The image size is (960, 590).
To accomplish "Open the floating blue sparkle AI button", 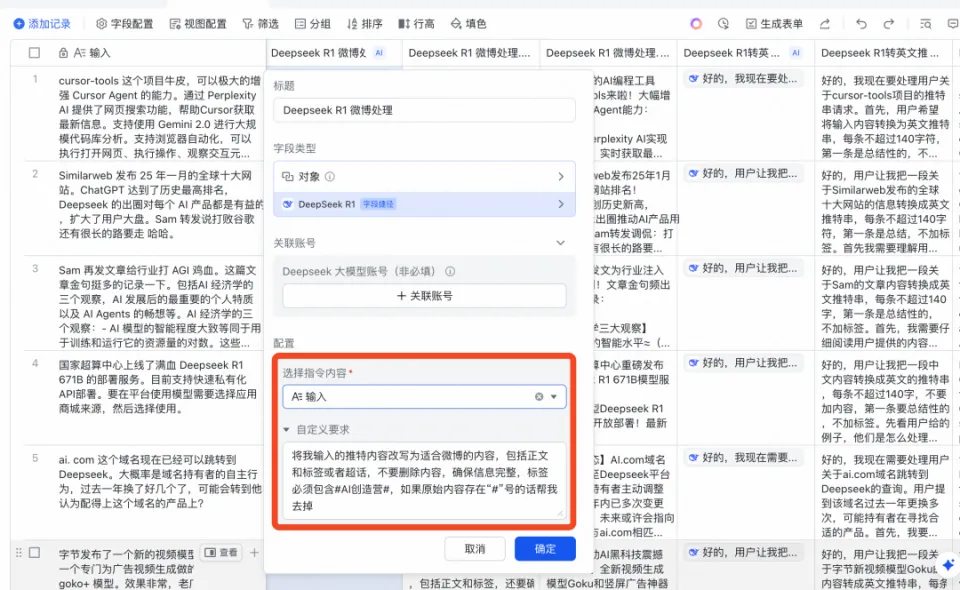I will 948,564.
